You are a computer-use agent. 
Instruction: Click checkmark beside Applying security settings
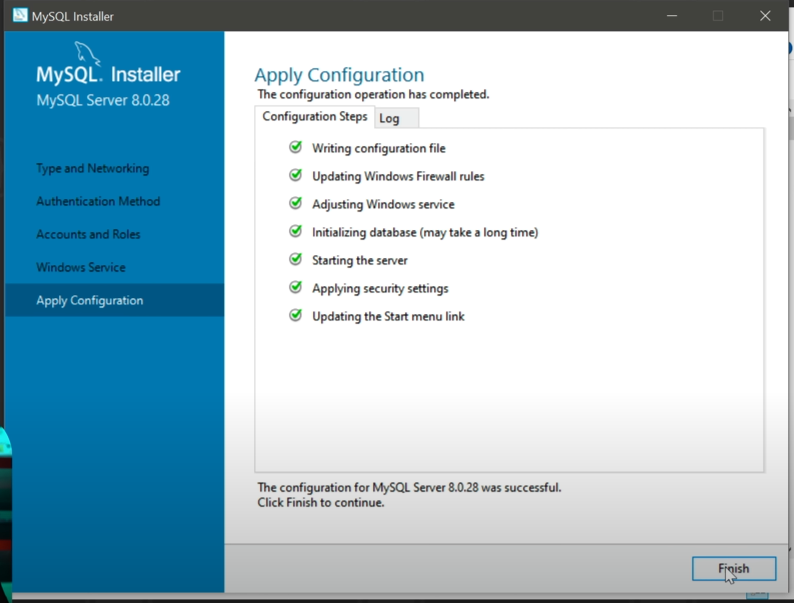click(296, 287)
